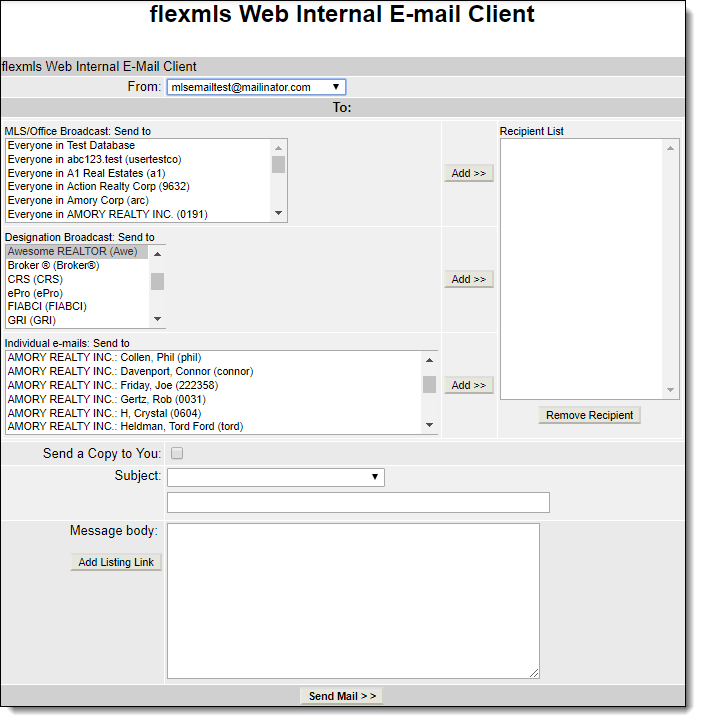Focus the subject text input field

pos(358,502)
